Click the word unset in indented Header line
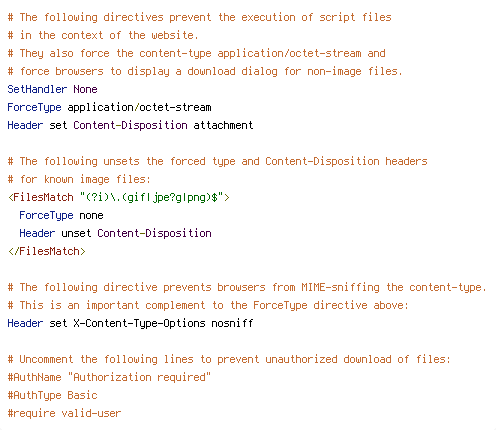Image resolution: width=496 pixels, height=430 pixels. [76, 233]
